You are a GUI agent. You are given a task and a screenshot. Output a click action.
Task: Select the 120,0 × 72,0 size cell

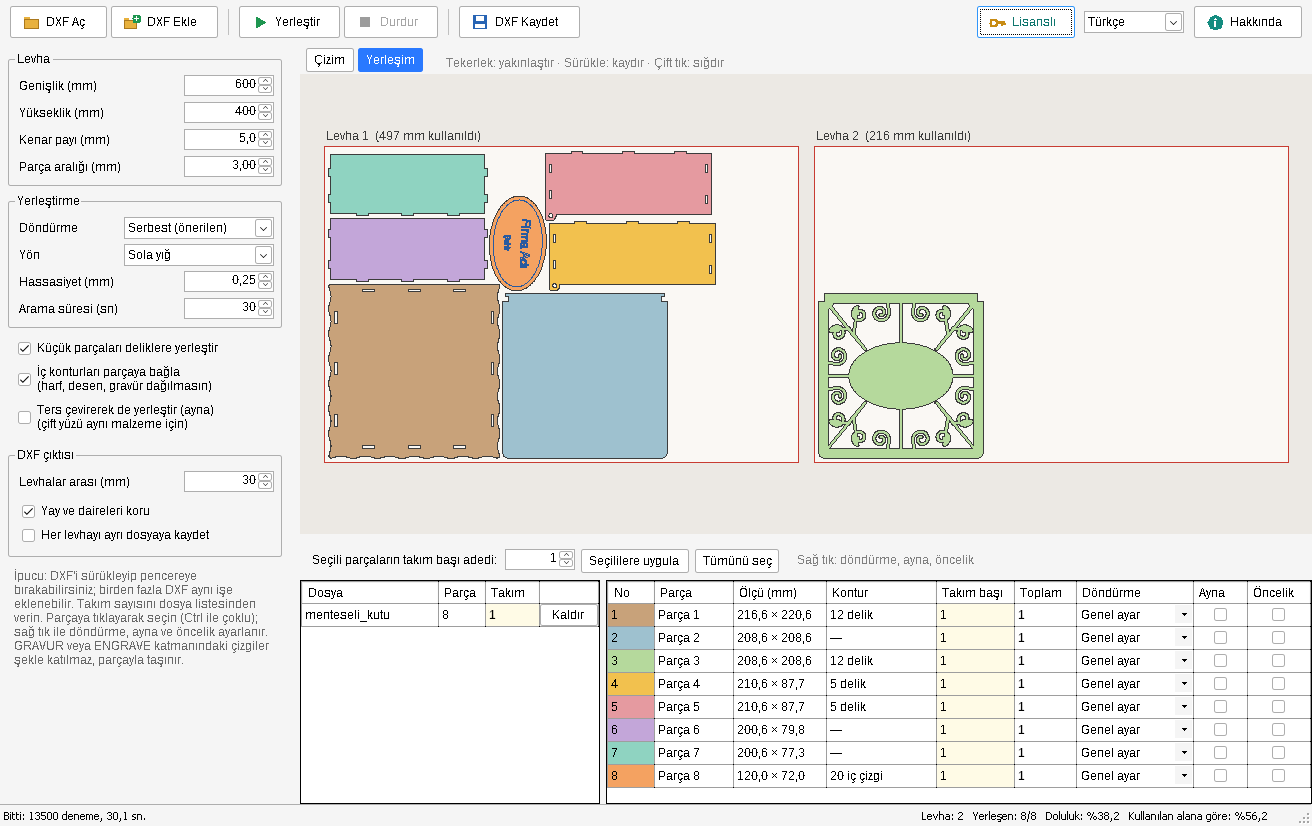780,776
